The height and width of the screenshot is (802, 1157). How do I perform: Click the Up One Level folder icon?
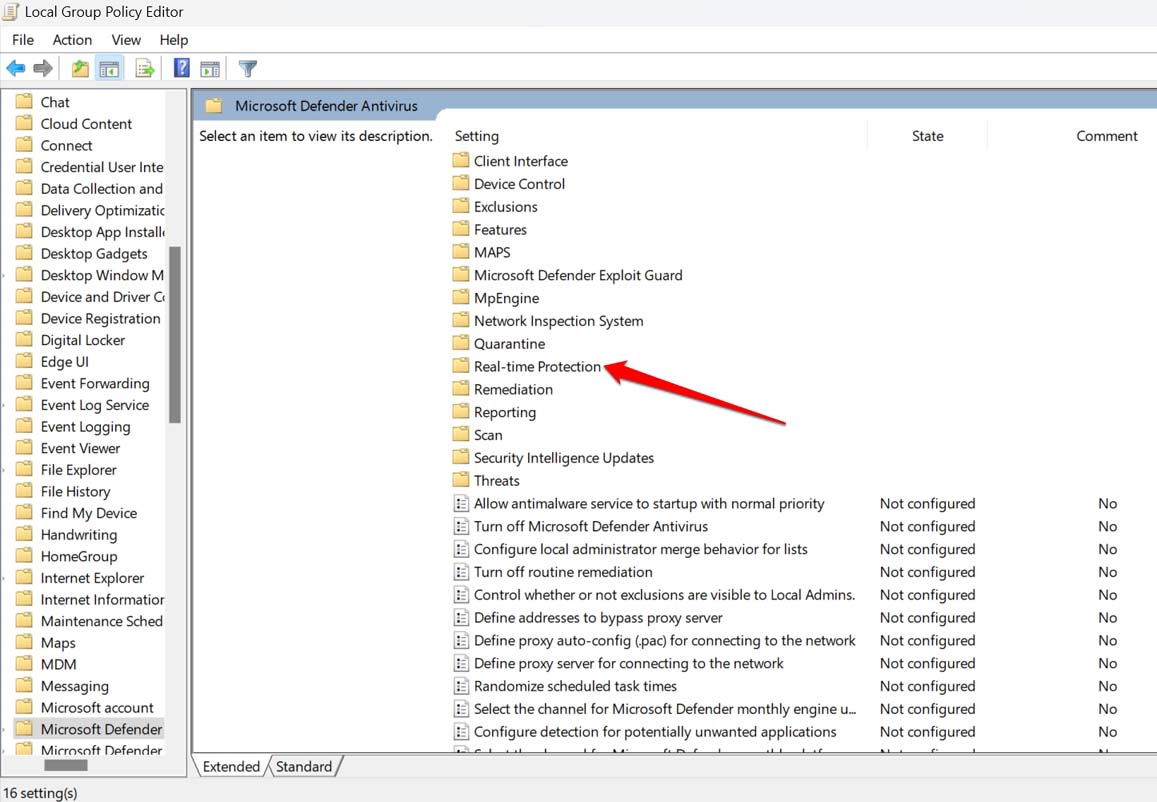point(80,69)
